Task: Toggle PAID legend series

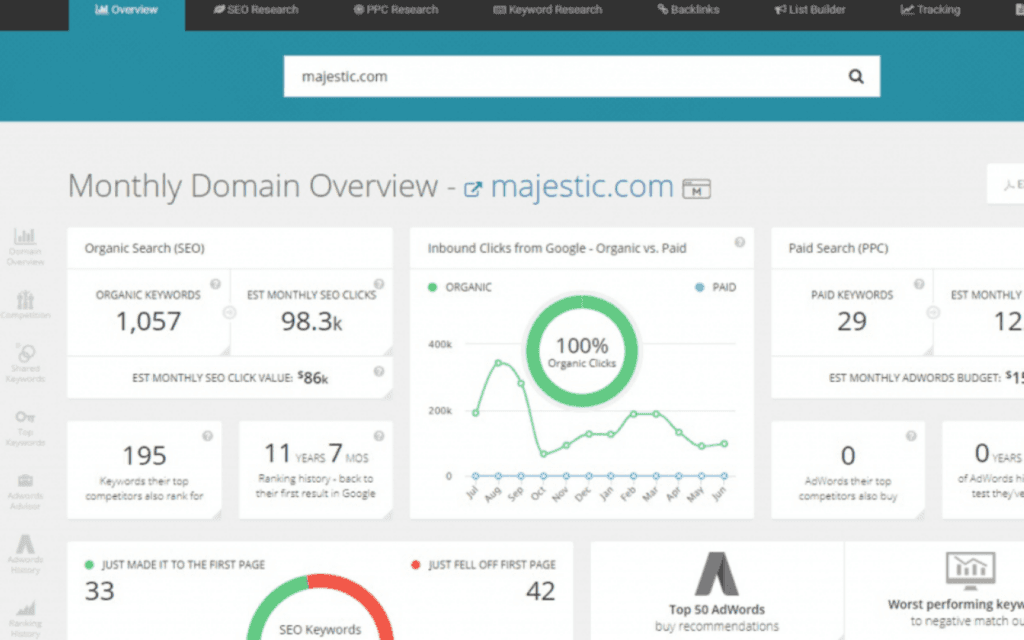Action: point(716,287)
